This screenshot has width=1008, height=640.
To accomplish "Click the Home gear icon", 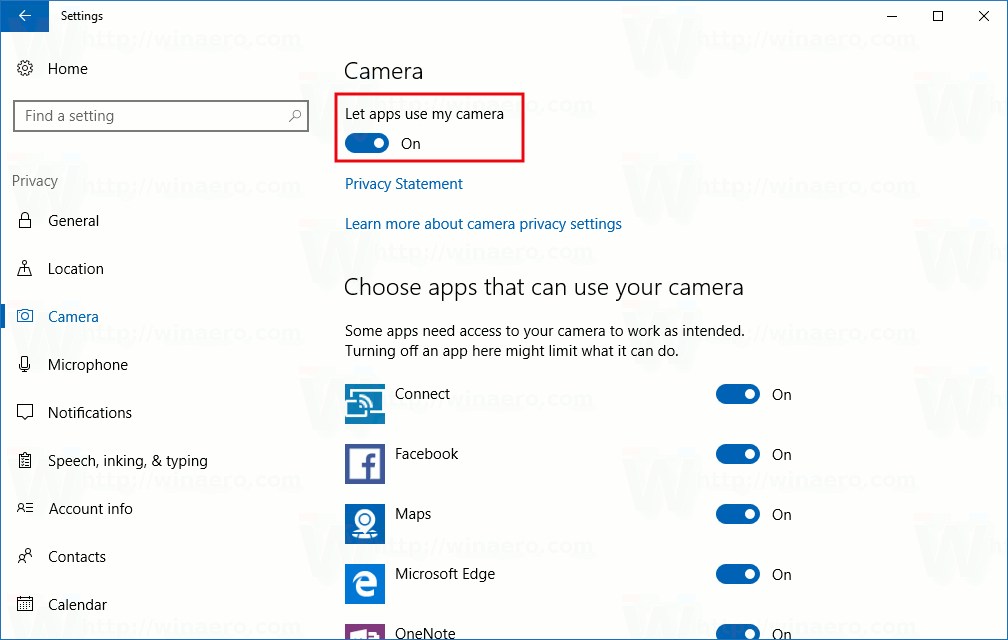I will [x=25, y=69].
